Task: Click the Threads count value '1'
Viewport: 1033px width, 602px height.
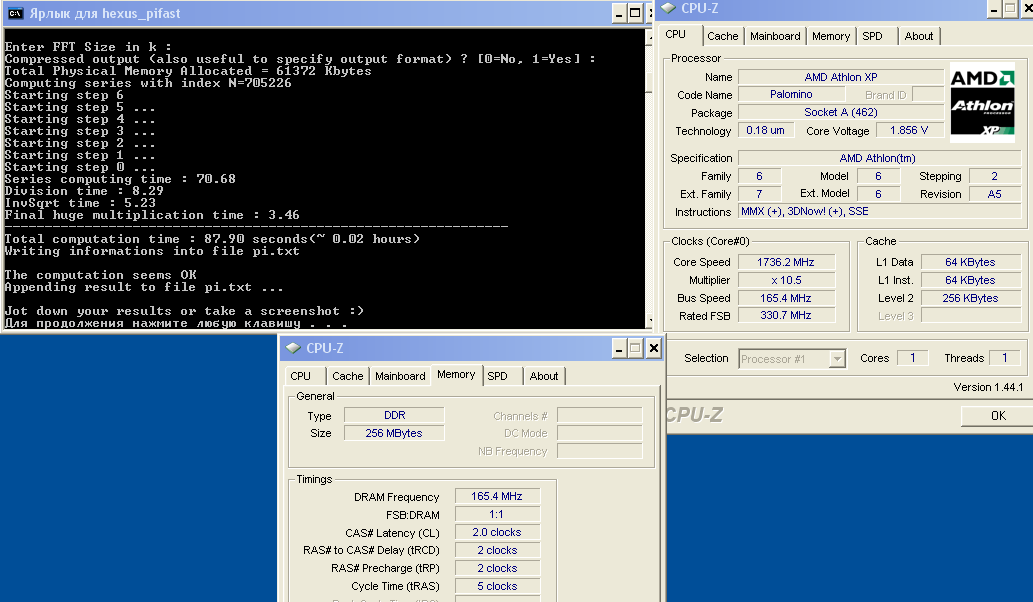Action: tap(1005, 358)
